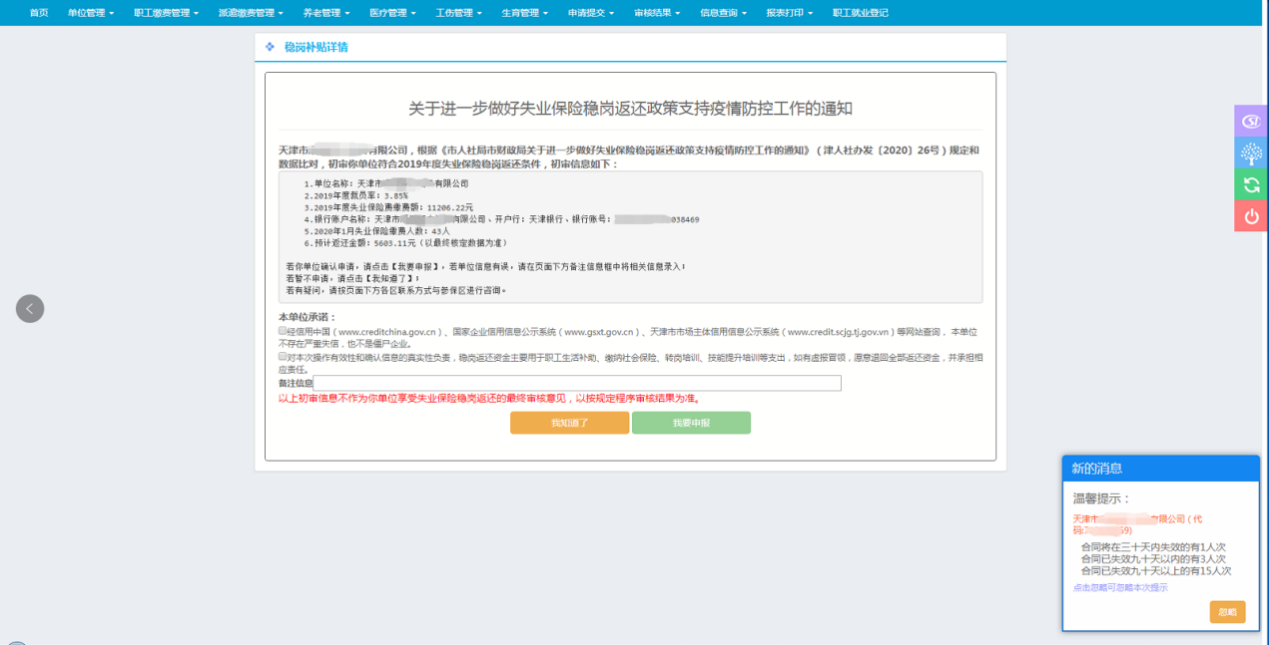Click the notice heading 关于进一步做好失业保险稳岗返还政策
The height and width of the screenshot is (645, 1269).
coord(631,108)
